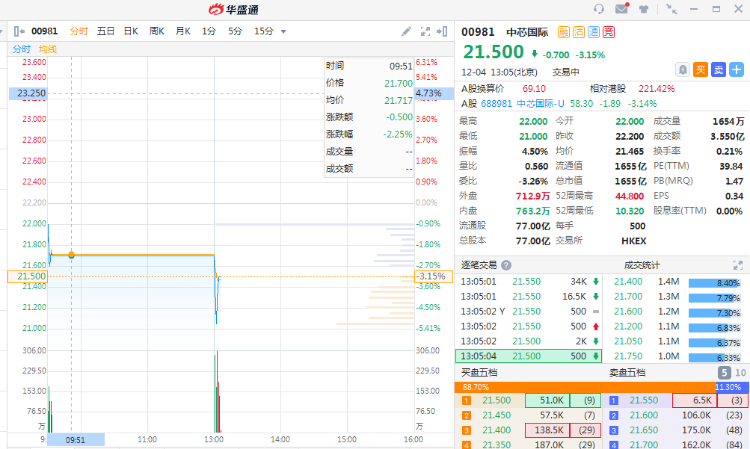Click the orange 买 buy button
This screenshot has height=449, width=750.
[701, 69]
